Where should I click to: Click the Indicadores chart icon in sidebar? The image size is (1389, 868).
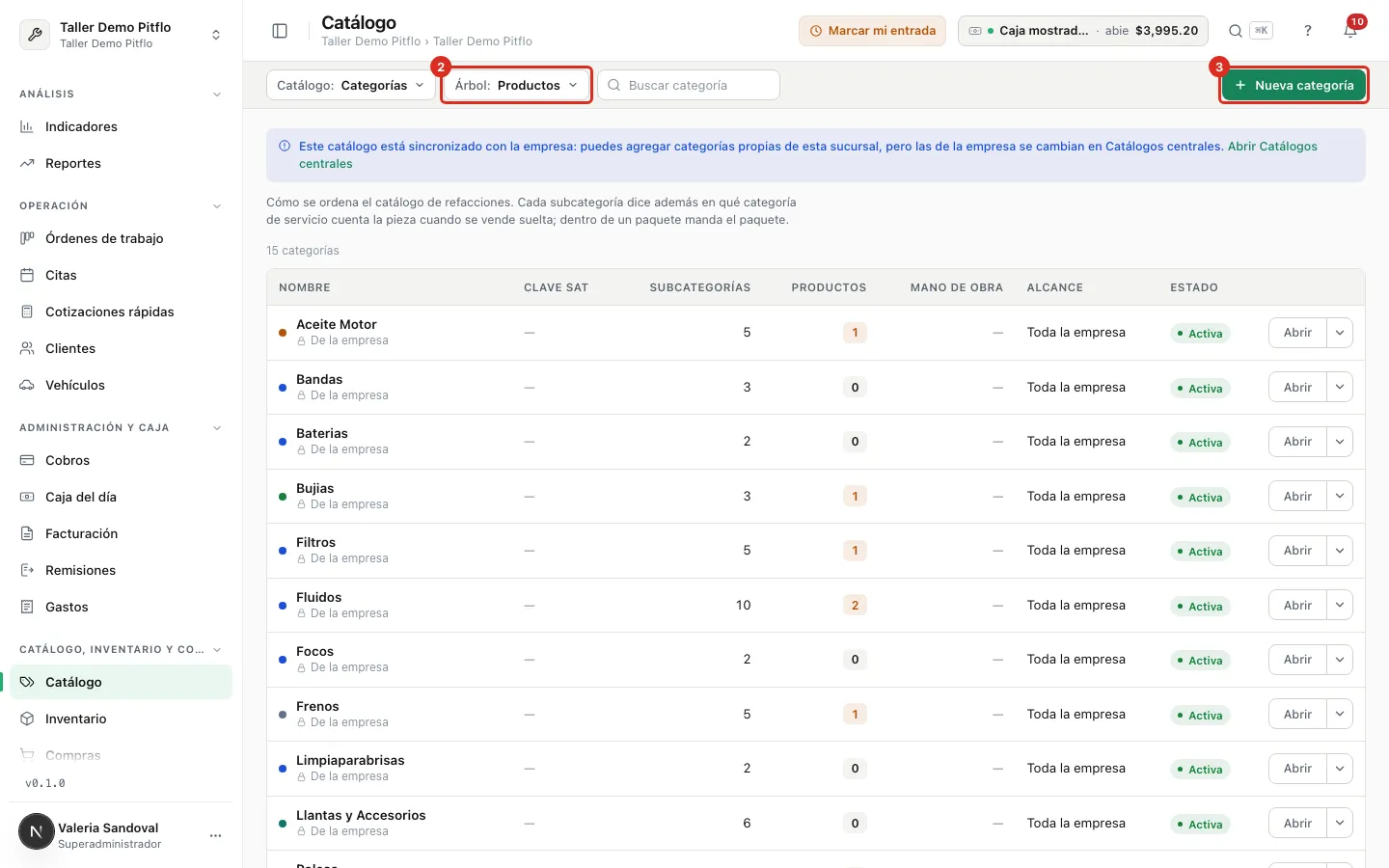click(27, 126)
